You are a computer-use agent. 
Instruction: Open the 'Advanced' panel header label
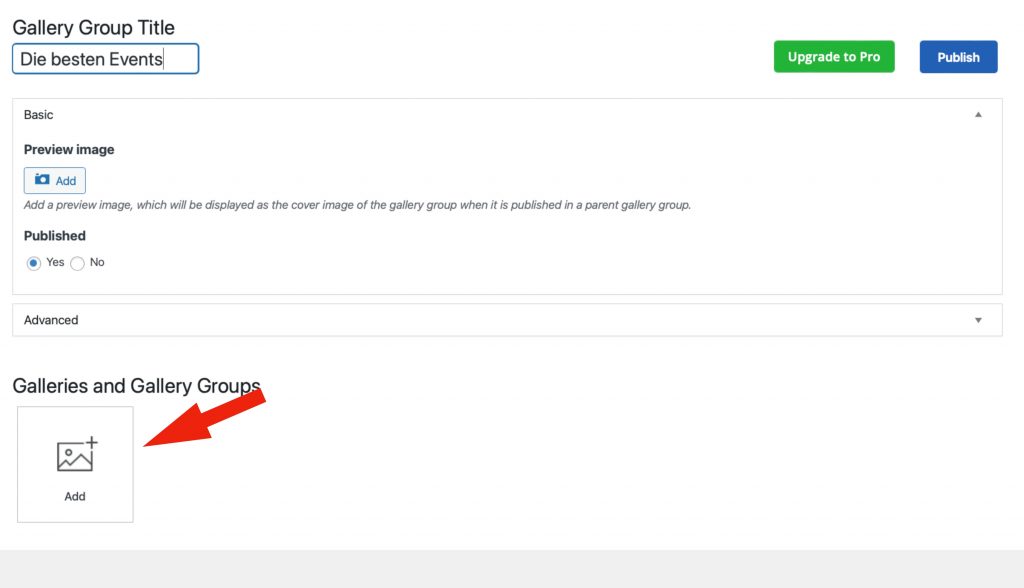(x=51, y=320)
